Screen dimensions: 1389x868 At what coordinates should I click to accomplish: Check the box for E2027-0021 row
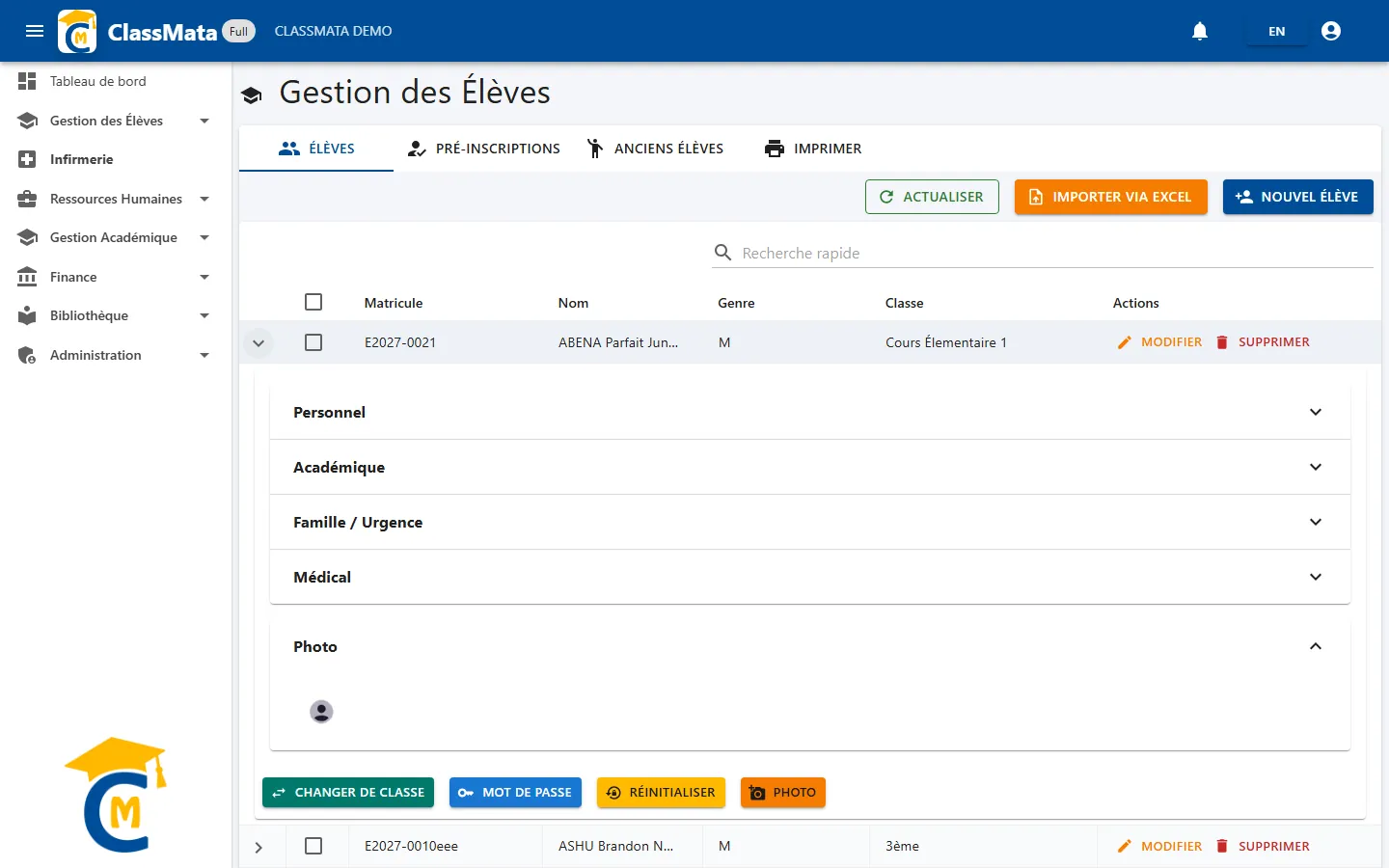pyautogui.click(x=313, y=342)
